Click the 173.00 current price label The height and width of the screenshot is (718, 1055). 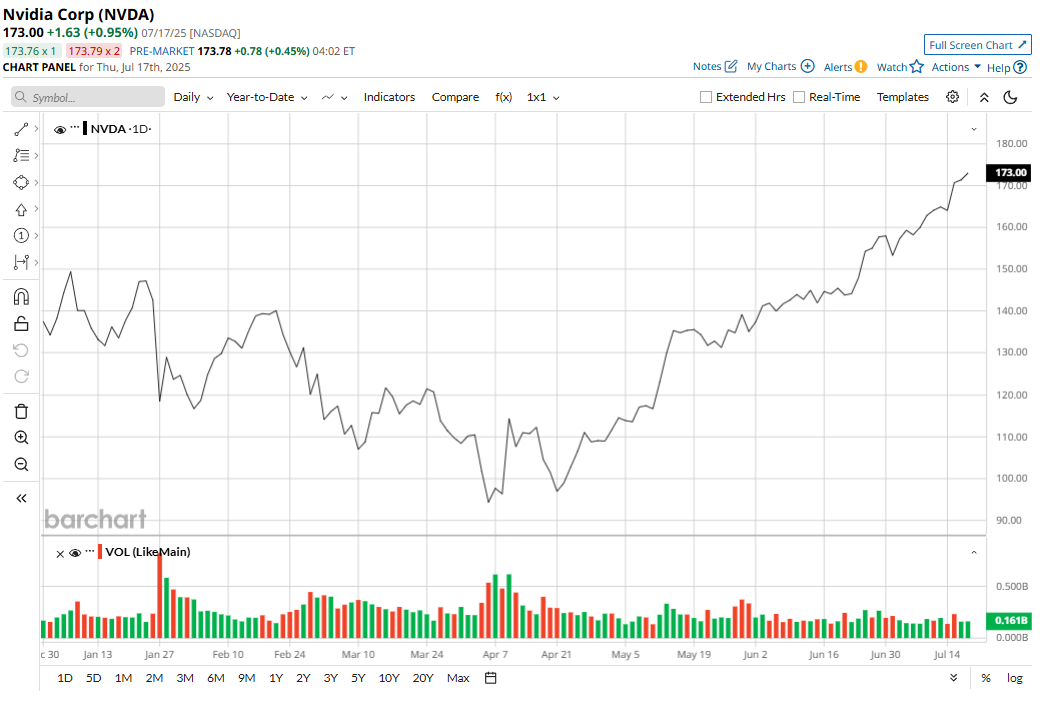click(1010, 172)
